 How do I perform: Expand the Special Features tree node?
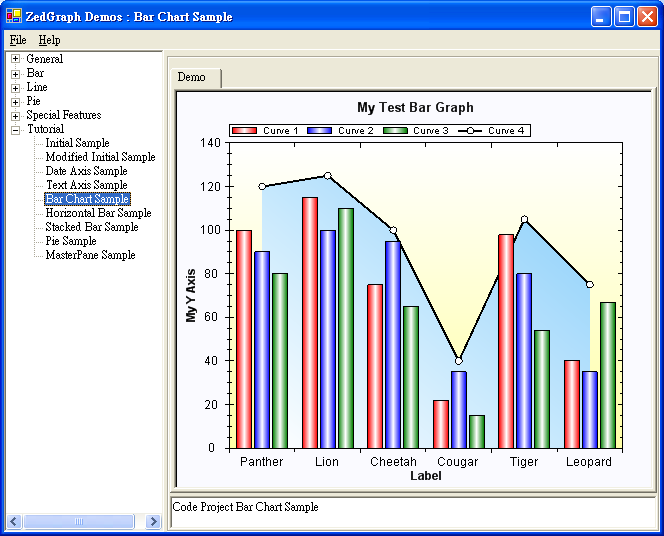15,116
